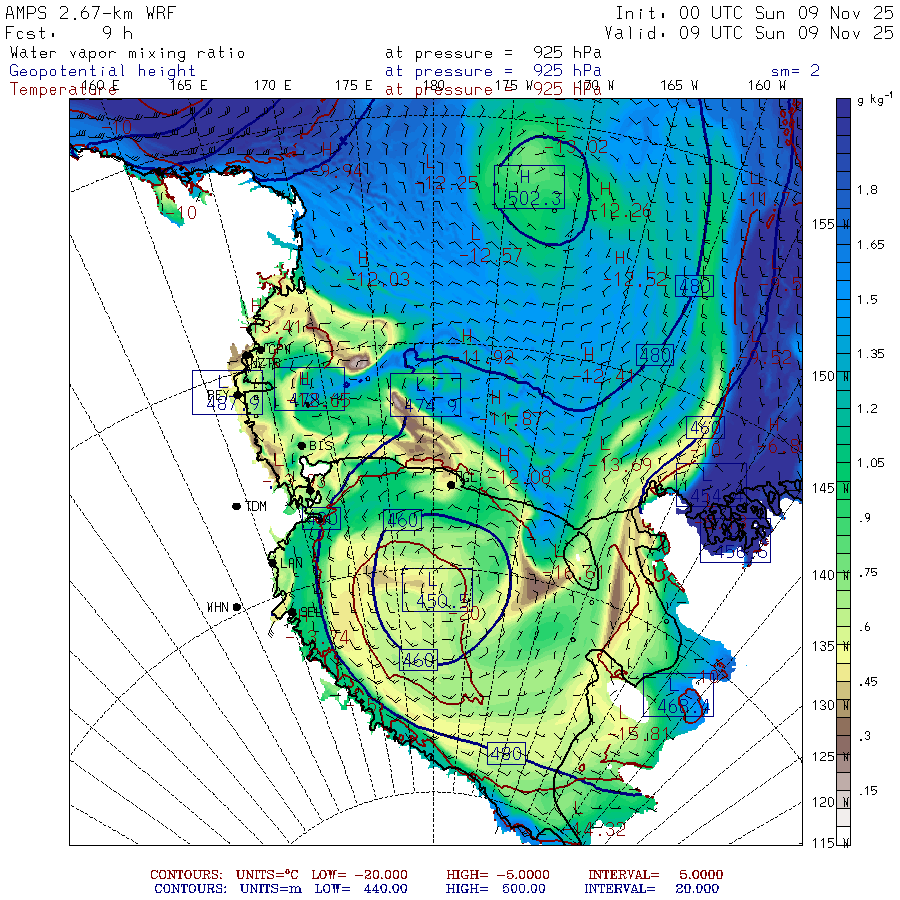Image resolution: width=900 pixels, height=900 pixels.
Task: Click the blue "UNITS=m" legend text
Action: 270,889
